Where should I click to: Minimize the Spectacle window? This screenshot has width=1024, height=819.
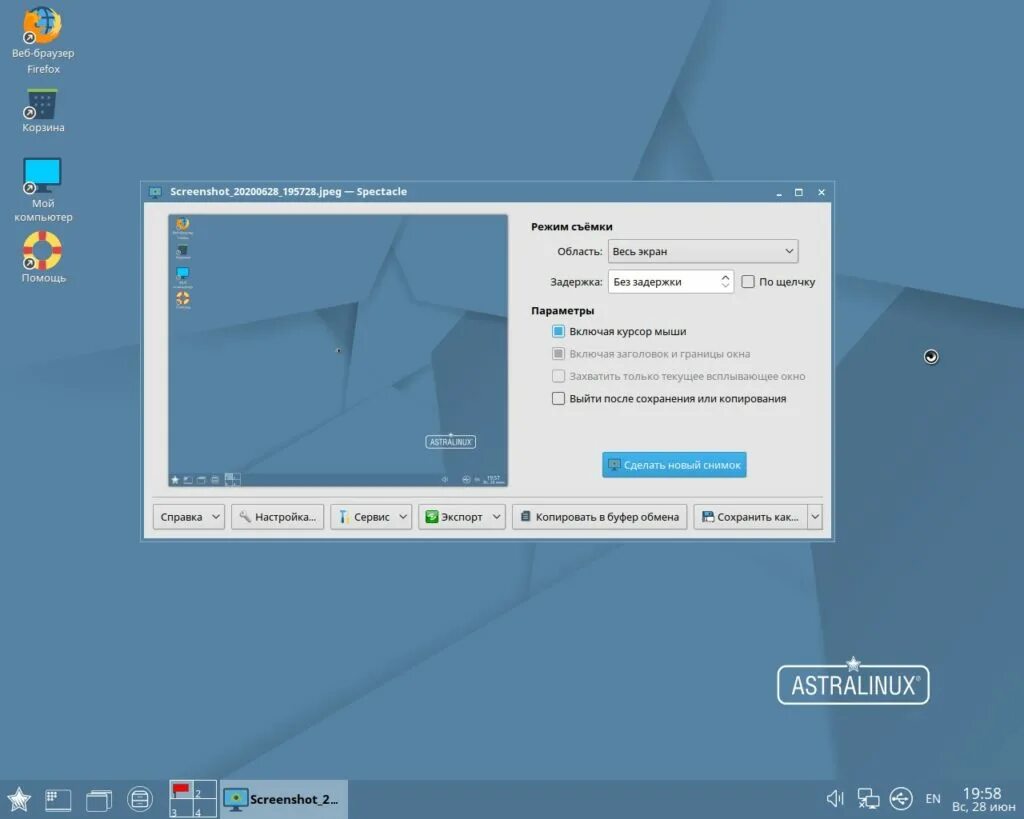pyautogui.click(x=778, y=193)
